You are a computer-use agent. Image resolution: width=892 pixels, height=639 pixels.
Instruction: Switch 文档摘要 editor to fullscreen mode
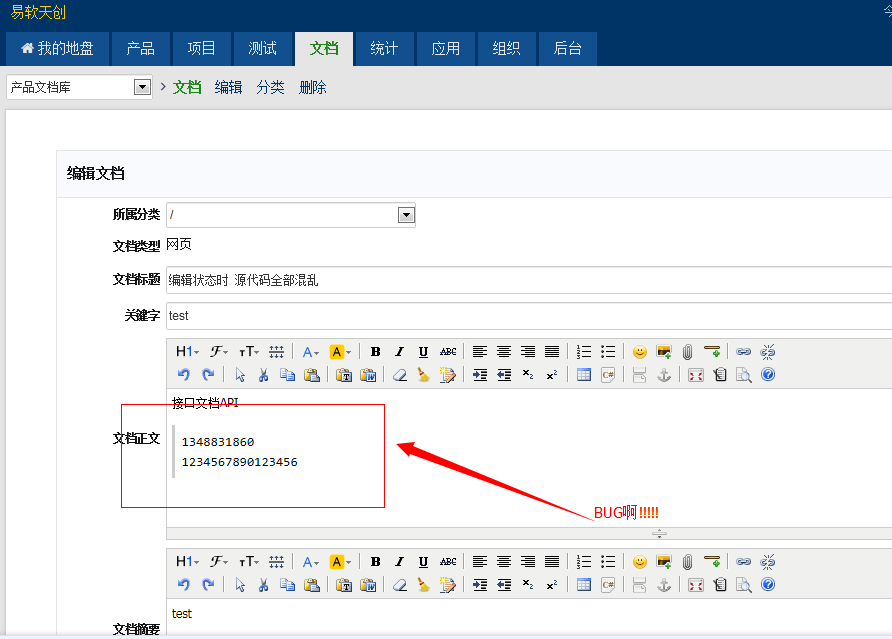click(696, 585)
